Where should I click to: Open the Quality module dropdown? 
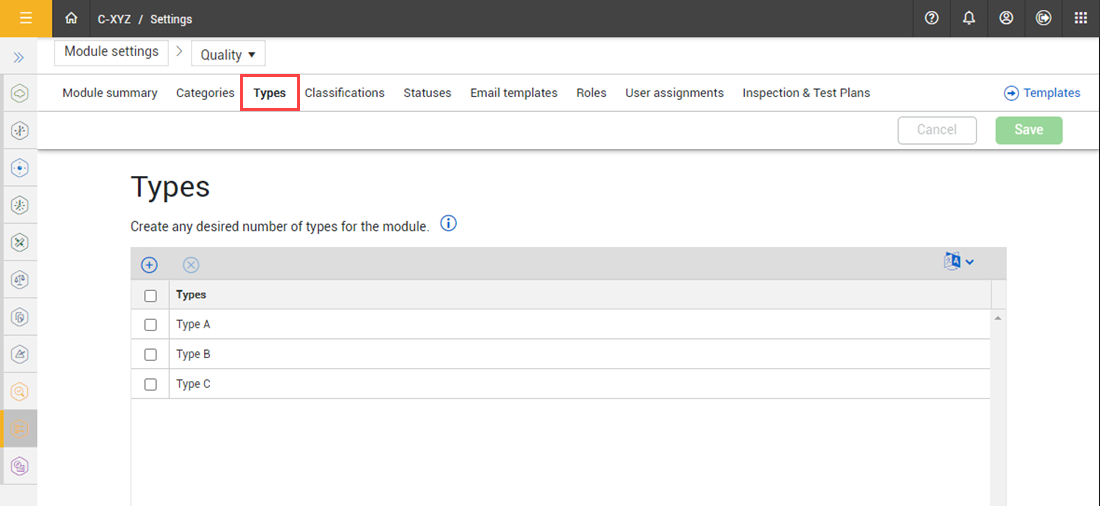point(228,55)
